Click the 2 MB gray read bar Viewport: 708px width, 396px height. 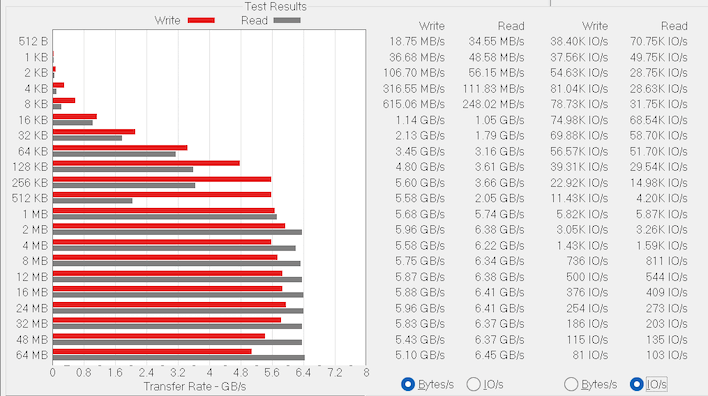pyautogui.click(x=177, y=232)
